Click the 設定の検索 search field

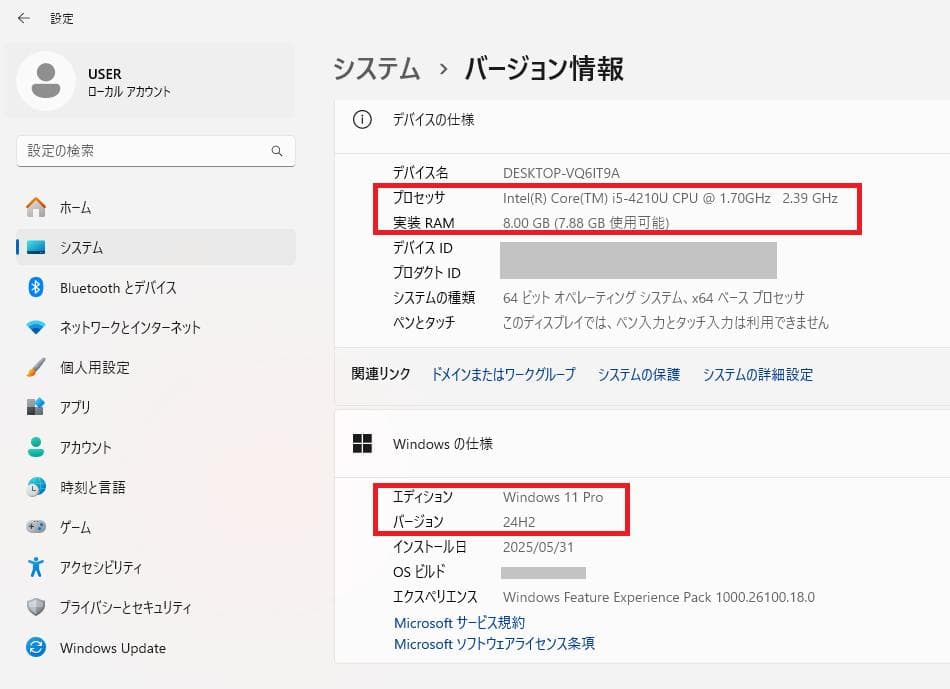pyautogui.click(x=156, y=151)
